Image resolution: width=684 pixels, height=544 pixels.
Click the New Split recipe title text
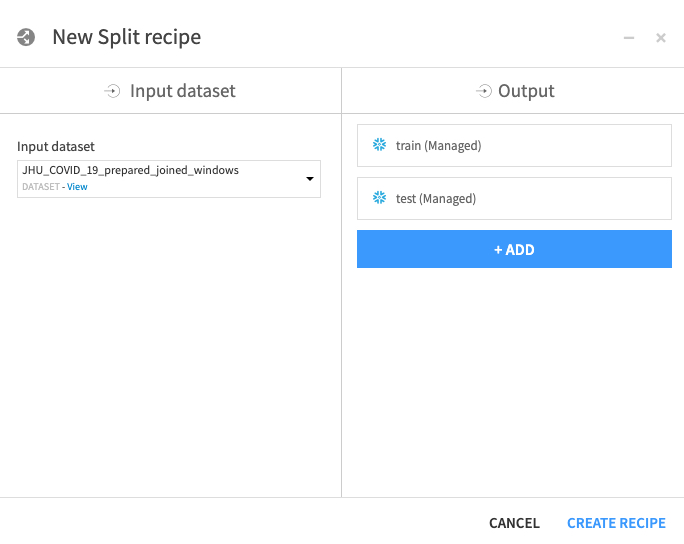126,38
